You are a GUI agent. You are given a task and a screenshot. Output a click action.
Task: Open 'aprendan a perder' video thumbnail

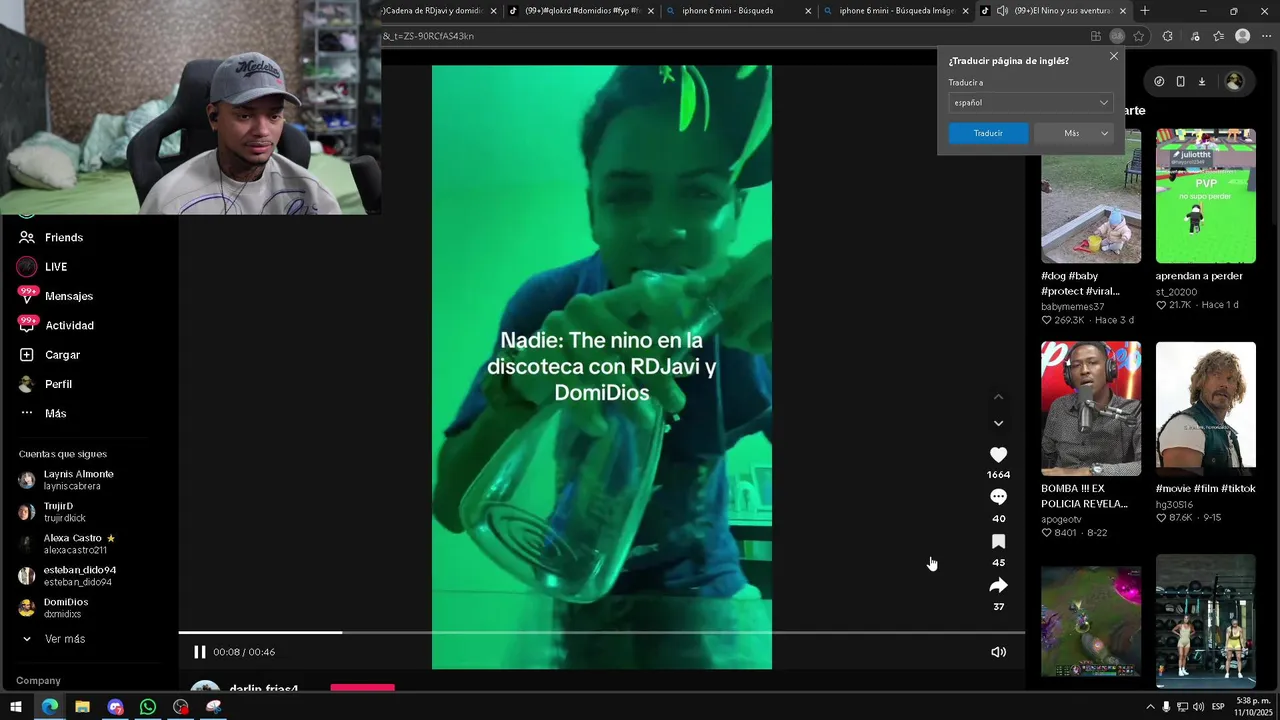pos(1206,196)
